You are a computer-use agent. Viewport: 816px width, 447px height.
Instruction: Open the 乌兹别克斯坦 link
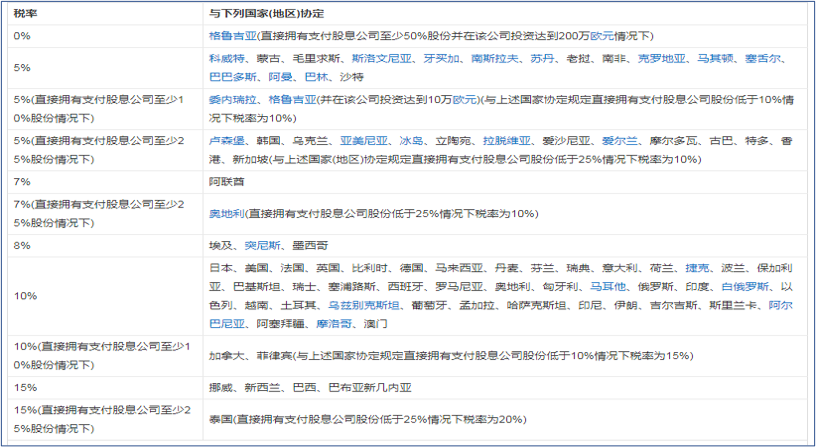(x=364, y=305)
